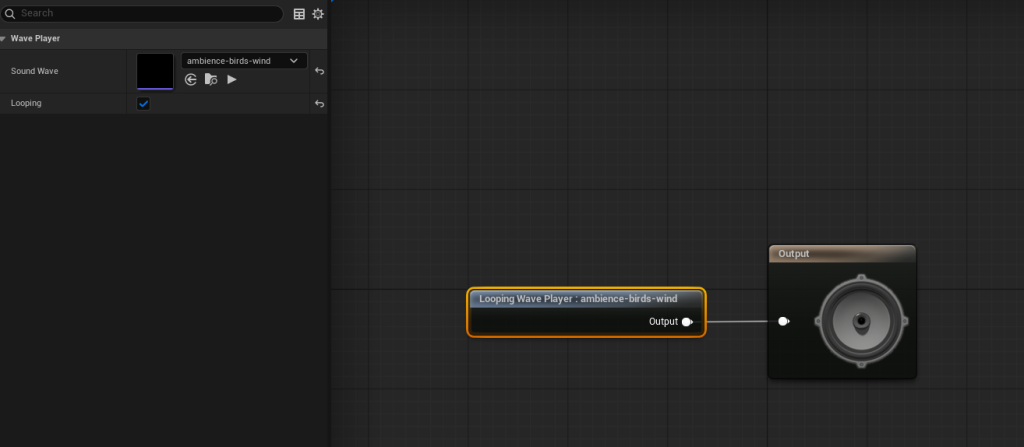Click the Wave Player node's Output pin
The width and height of the screenshot is (1024, 447).
pos(687,322)
